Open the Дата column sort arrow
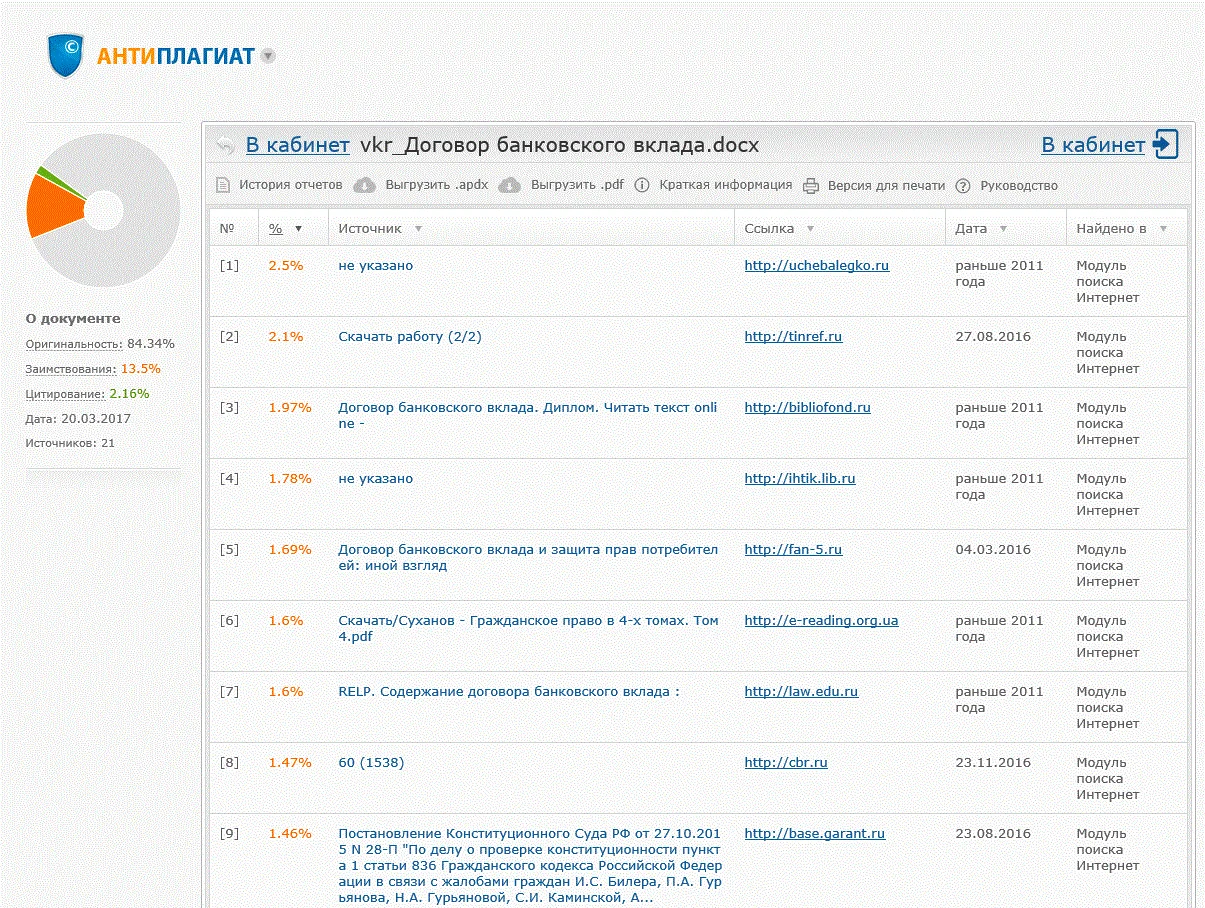The height and width of the screenshot is (908, 1205). (1003, 229)
